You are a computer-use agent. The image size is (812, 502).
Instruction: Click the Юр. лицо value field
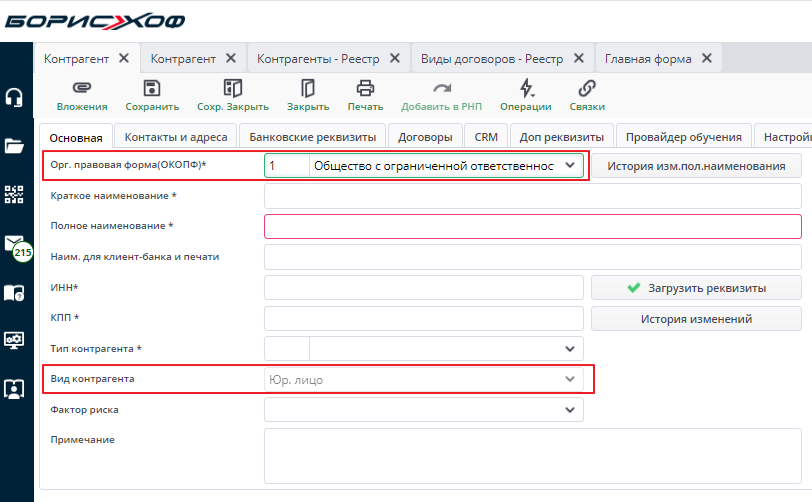click(424, 379)
